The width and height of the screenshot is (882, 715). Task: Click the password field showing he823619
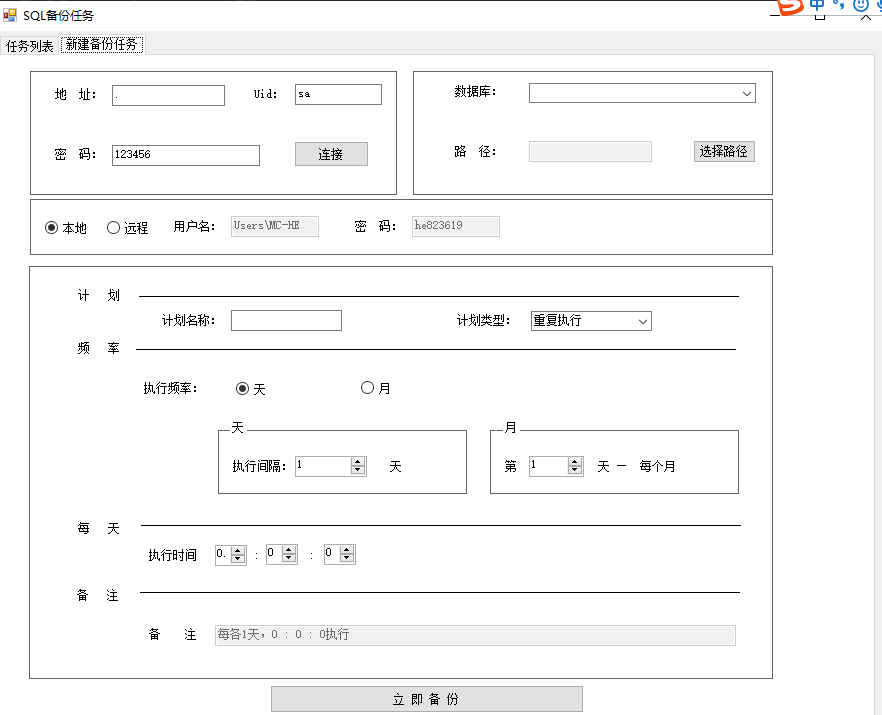click(x=456, y=226)
